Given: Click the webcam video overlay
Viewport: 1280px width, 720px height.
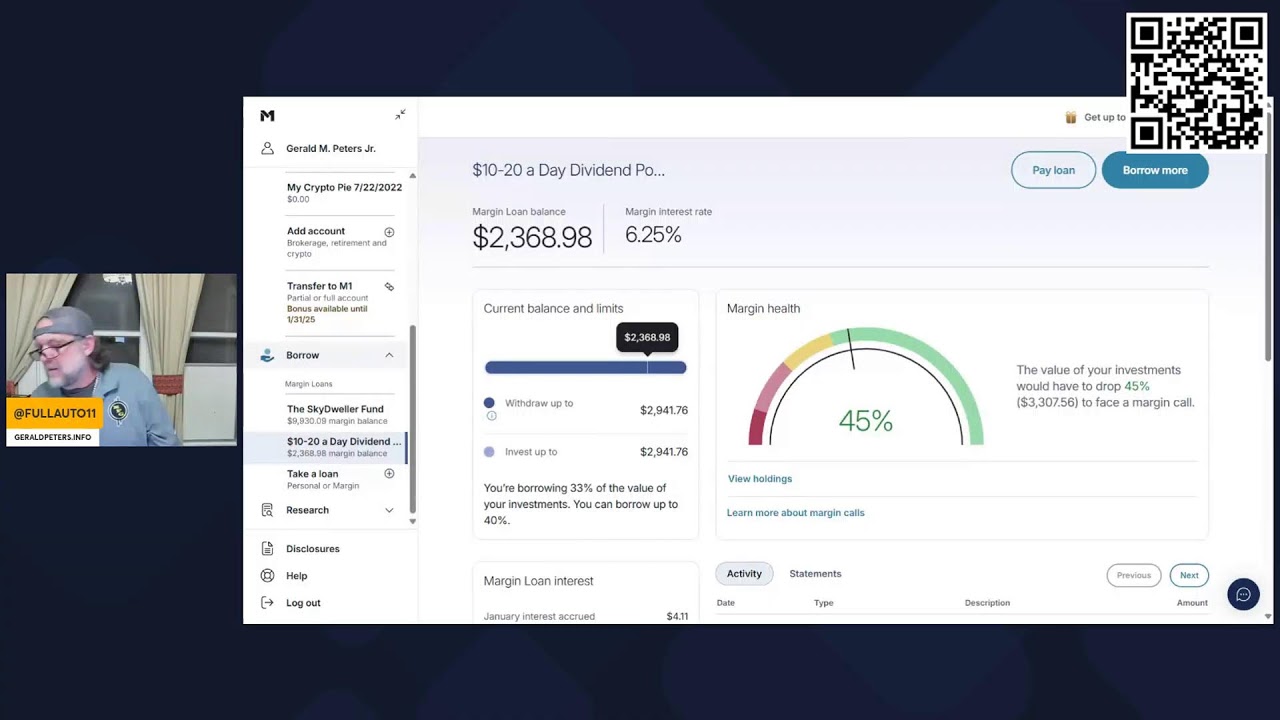Looking at the screenshot, I should (121, 360).
